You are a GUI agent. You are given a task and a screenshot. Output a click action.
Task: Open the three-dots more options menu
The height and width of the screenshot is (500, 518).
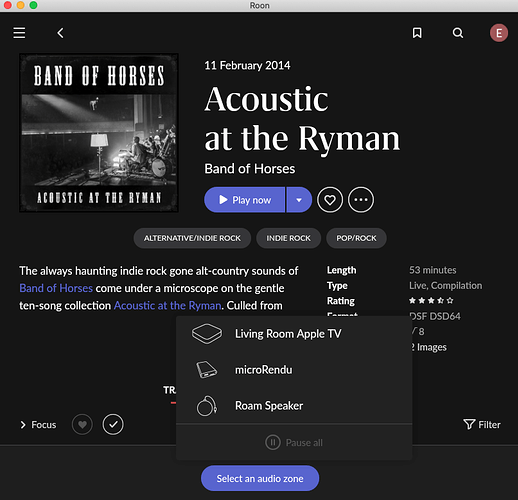click(361, 200)
